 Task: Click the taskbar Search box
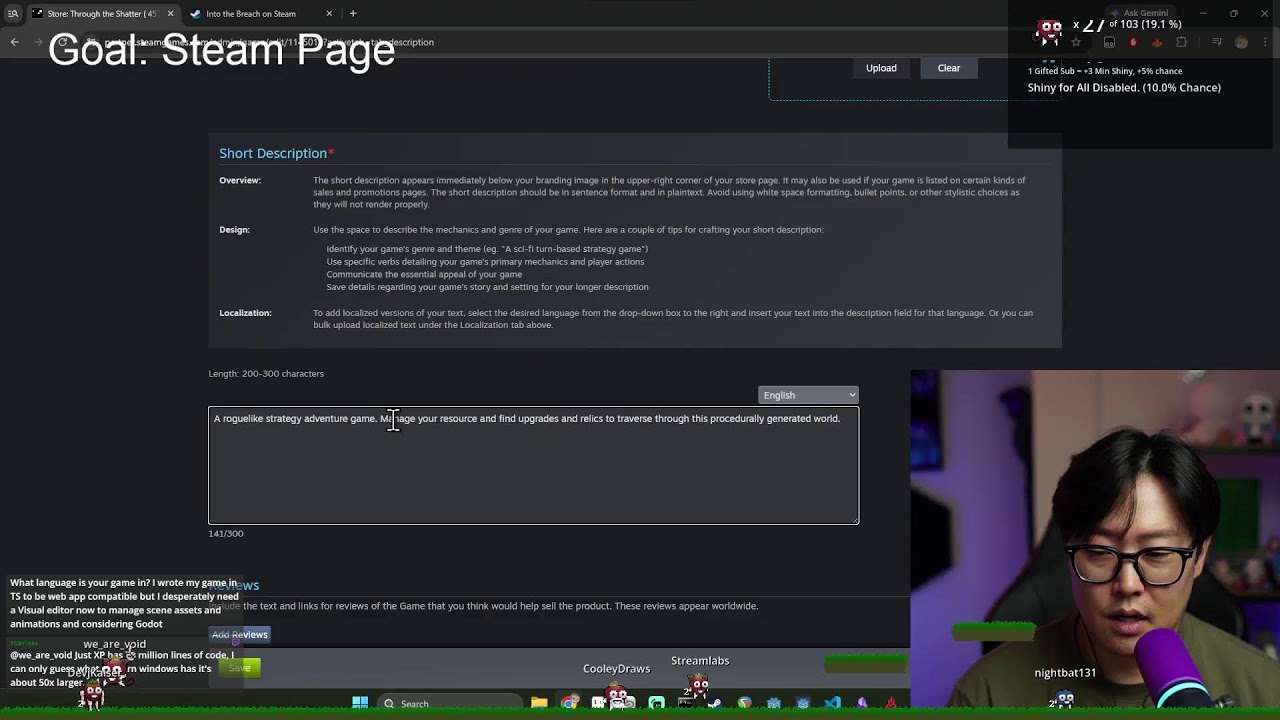[x=450, y=703]
